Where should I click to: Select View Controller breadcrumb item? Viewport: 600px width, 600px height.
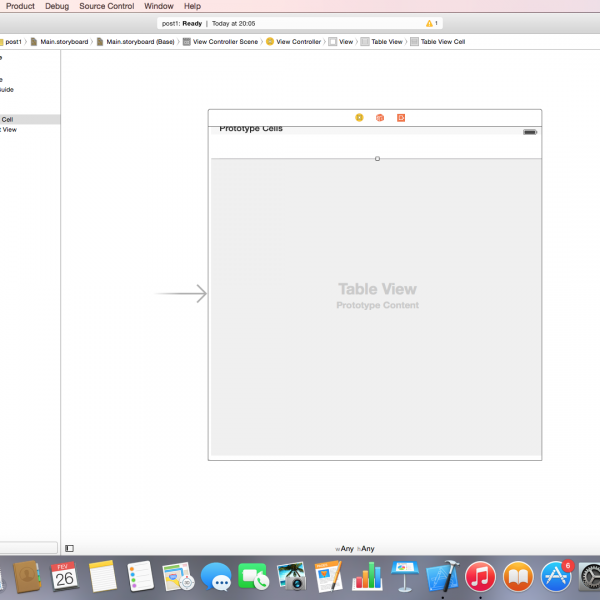(x=293, y=42)
